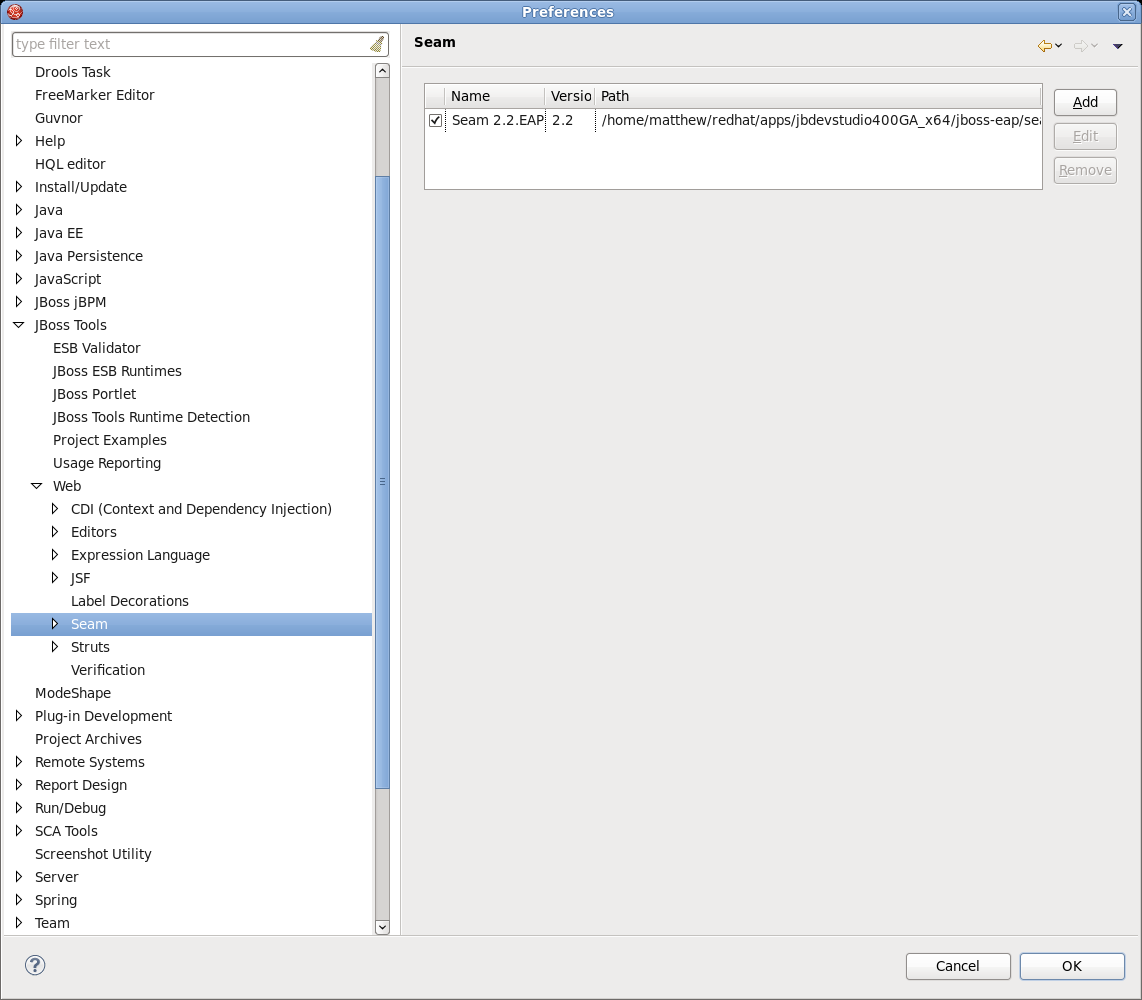Collapse the Web subtree
This screenshot has height=1000, width=1142.
[37, 485]
